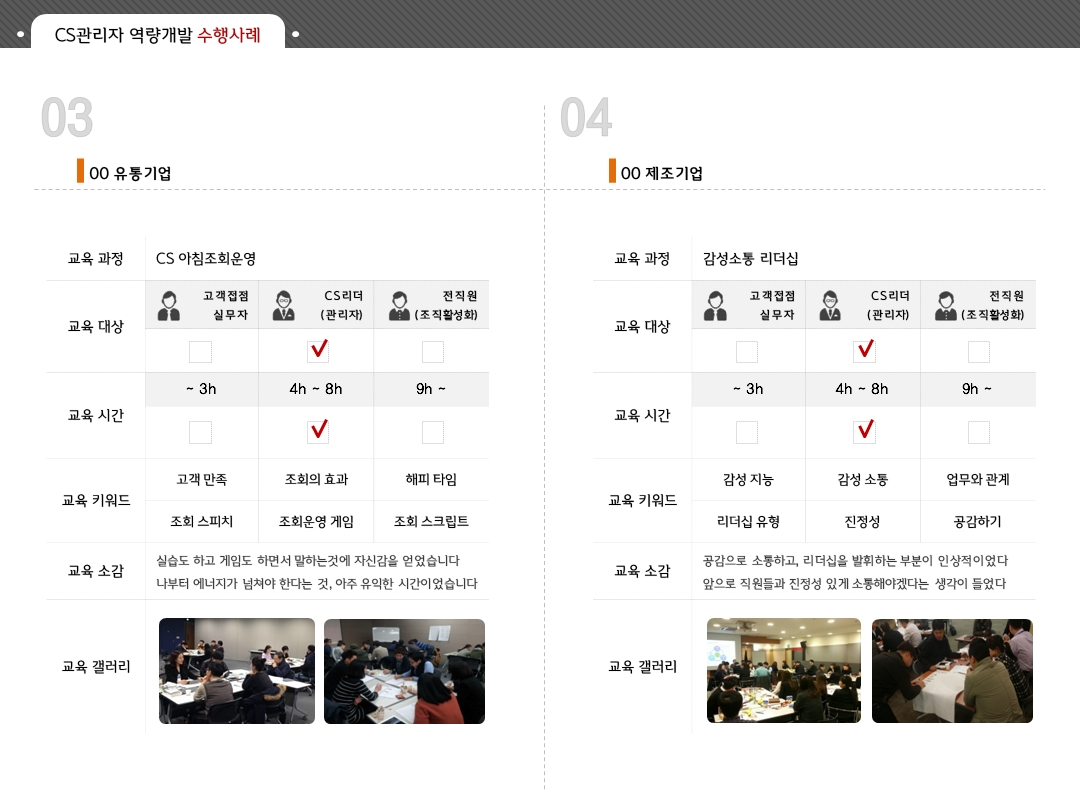1080x810 pixels.
Task: Click the review line starting 공감으로 소통하고
Action: [855, 561]
